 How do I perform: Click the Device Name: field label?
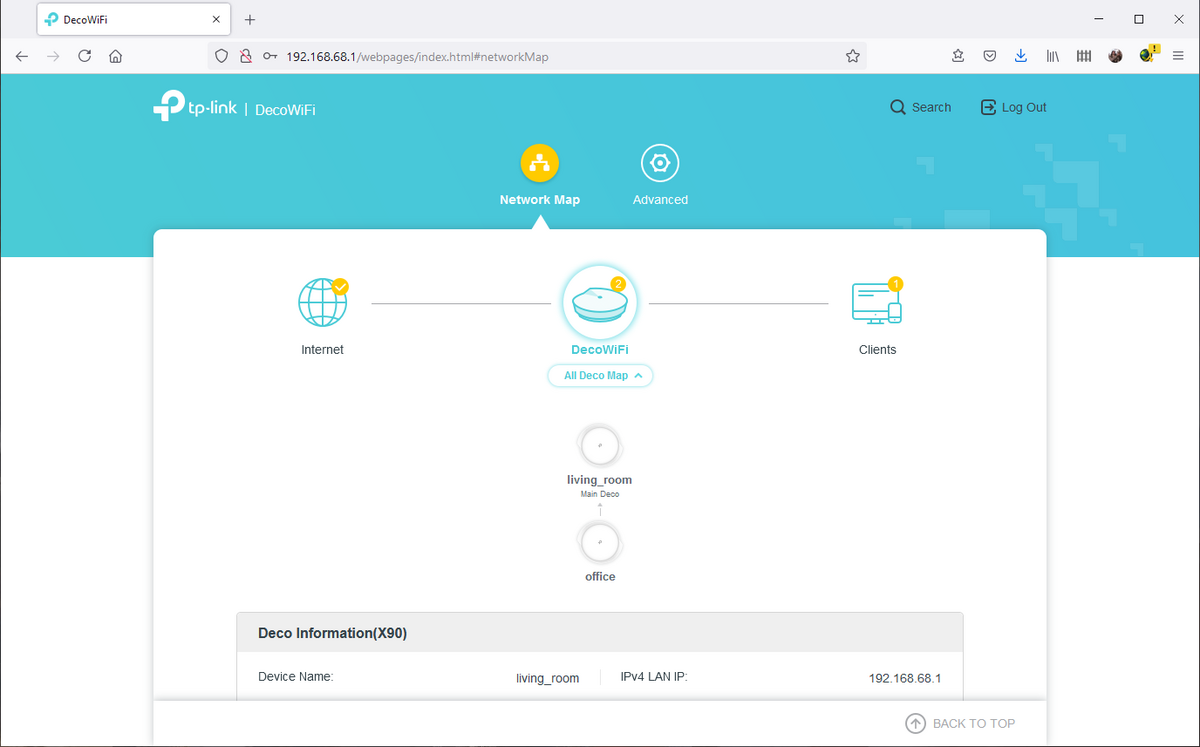pos(295,677)
